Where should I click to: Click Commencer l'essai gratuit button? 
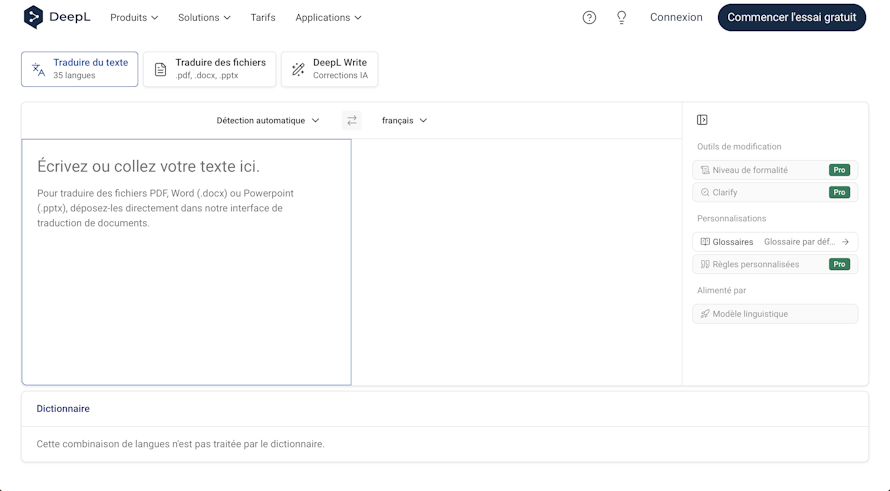click(x=792, y=18)
